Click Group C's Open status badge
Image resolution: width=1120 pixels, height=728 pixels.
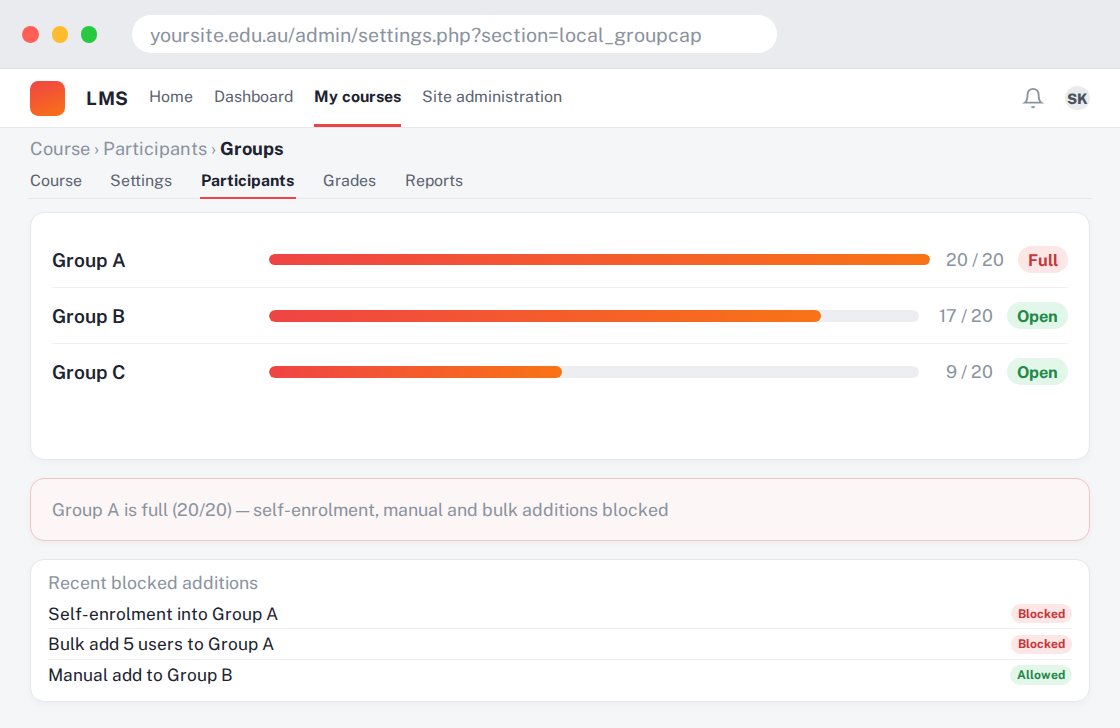click(x=1037, y=372)
